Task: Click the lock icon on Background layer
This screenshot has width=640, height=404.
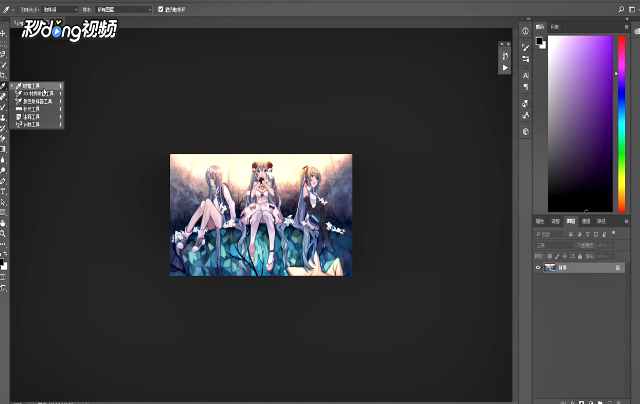Action: click(618, 268)
